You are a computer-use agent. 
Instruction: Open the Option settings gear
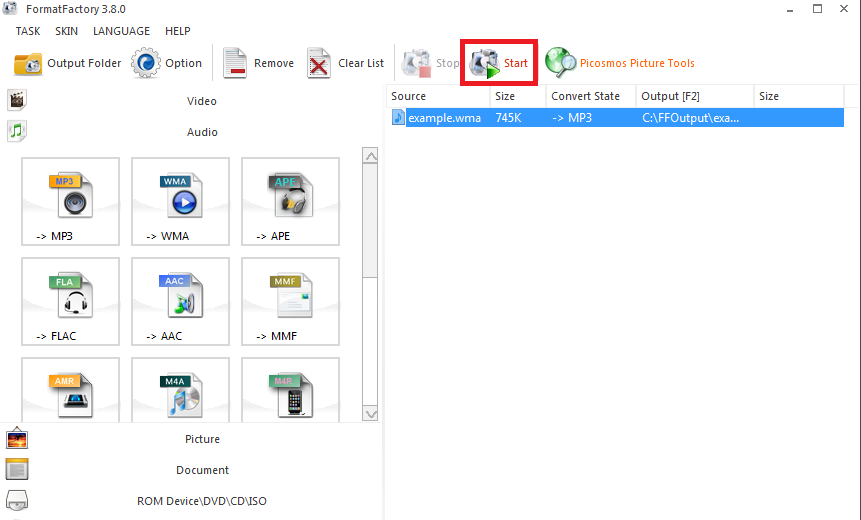click(x=167, y=64)
